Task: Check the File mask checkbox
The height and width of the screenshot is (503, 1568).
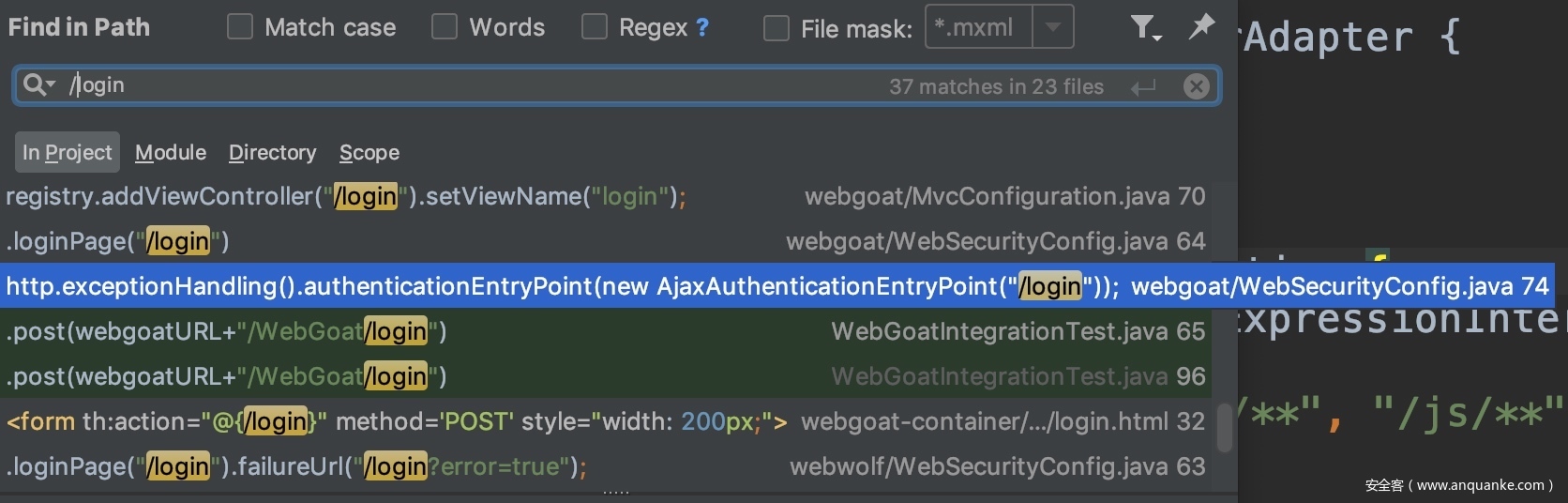Action: coord(776,28)
